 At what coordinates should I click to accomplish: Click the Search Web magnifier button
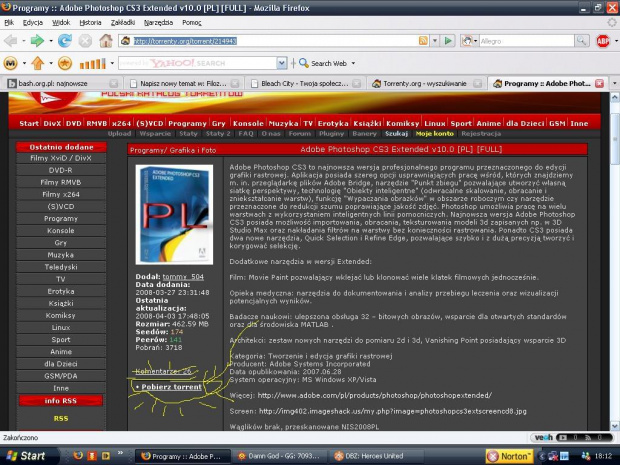tap(304, 63)
